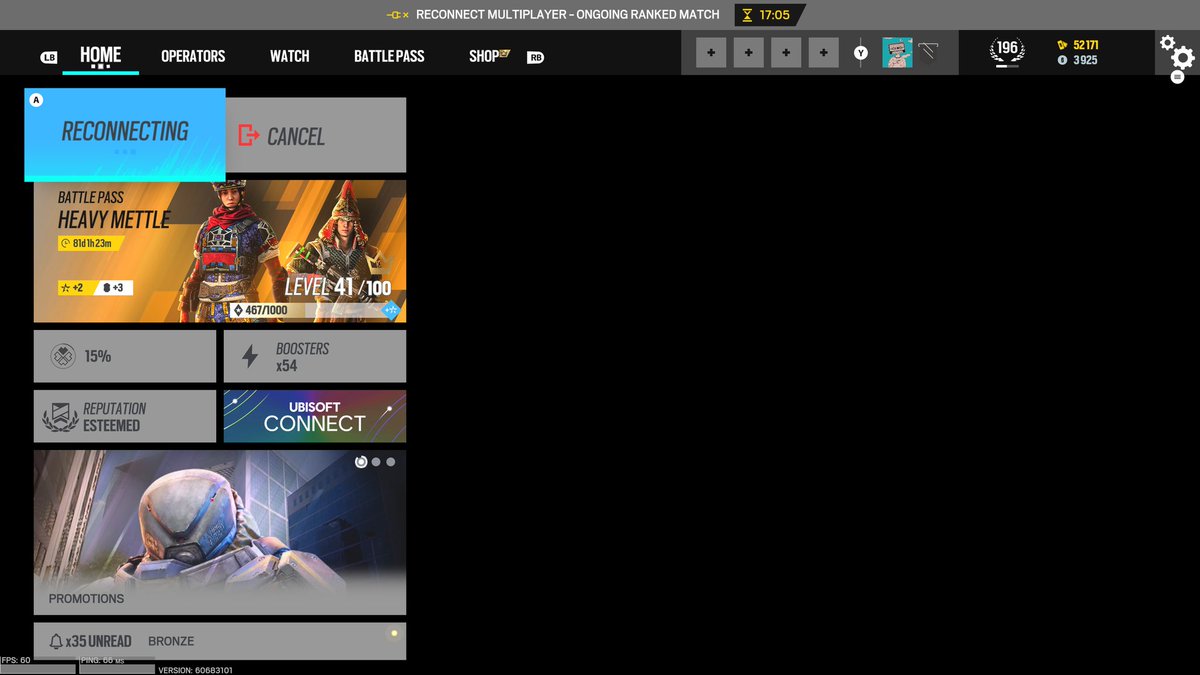Open the Promotions banner

220,532
